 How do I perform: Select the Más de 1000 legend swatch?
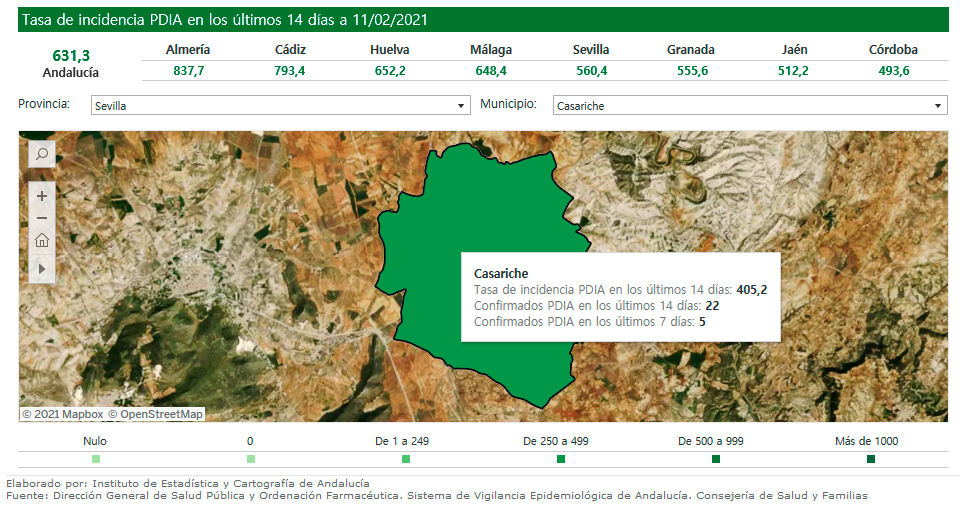[x=871, y=459]
